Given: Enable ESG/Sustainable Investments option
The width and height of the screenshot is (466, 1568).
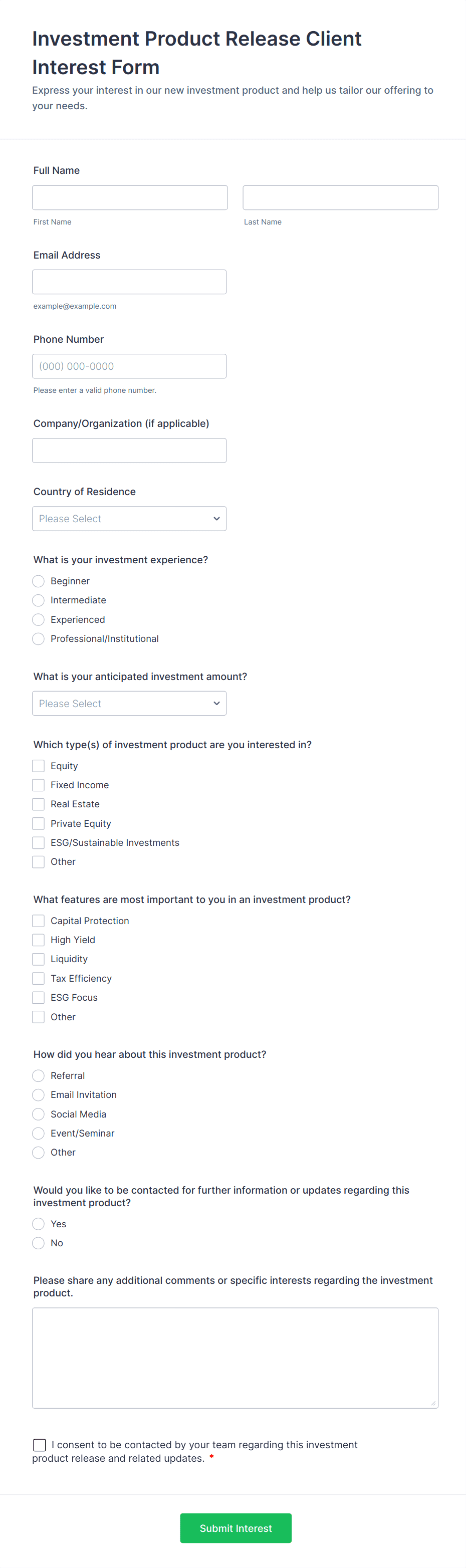Looking at the screenshot, I should point(38,842).
